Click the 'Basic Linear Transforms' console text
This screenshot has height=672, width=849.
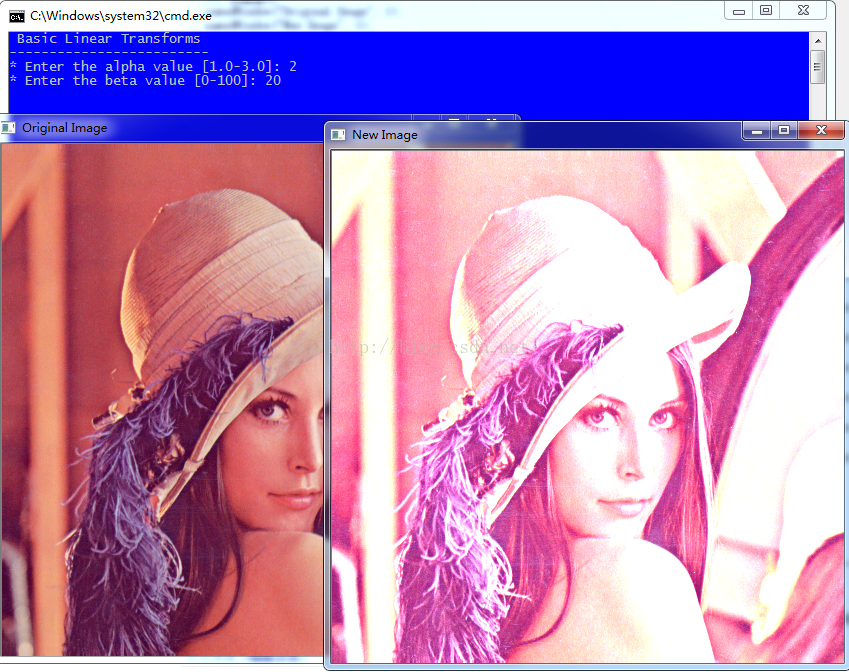point(108,39)
